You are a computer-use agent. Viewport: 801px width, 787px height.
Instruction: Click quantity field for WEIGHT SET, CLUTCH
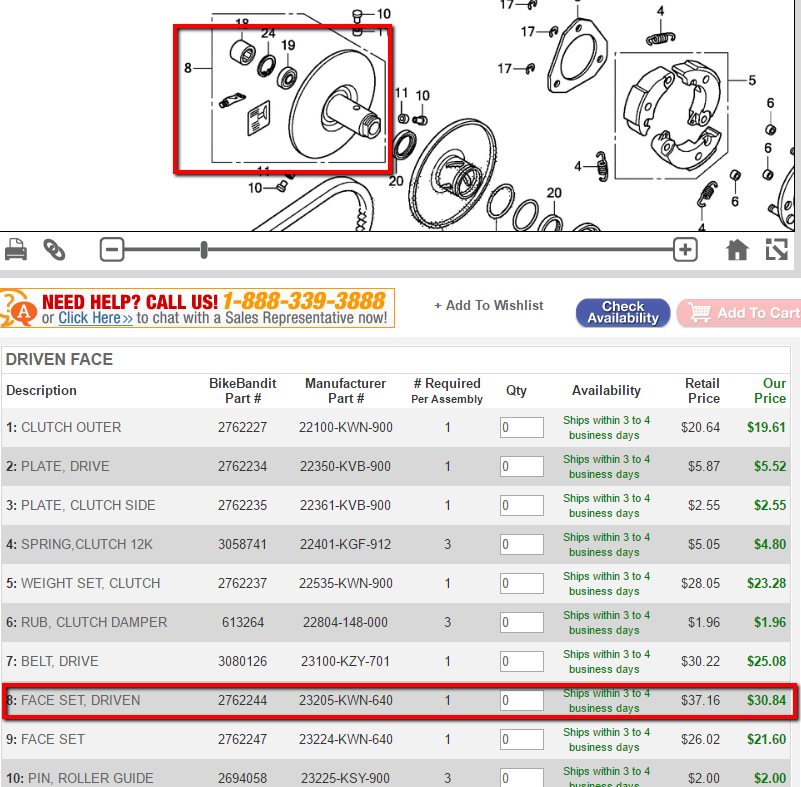pos(522,583)
